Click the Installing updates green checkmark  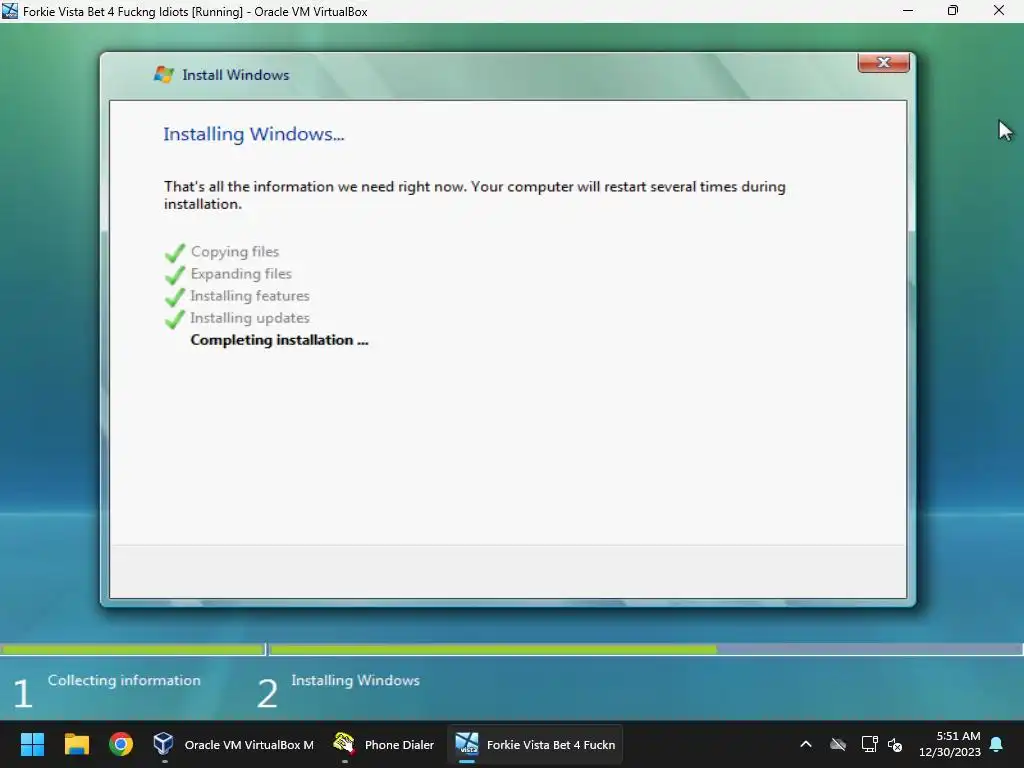click(x=174, y=319)
